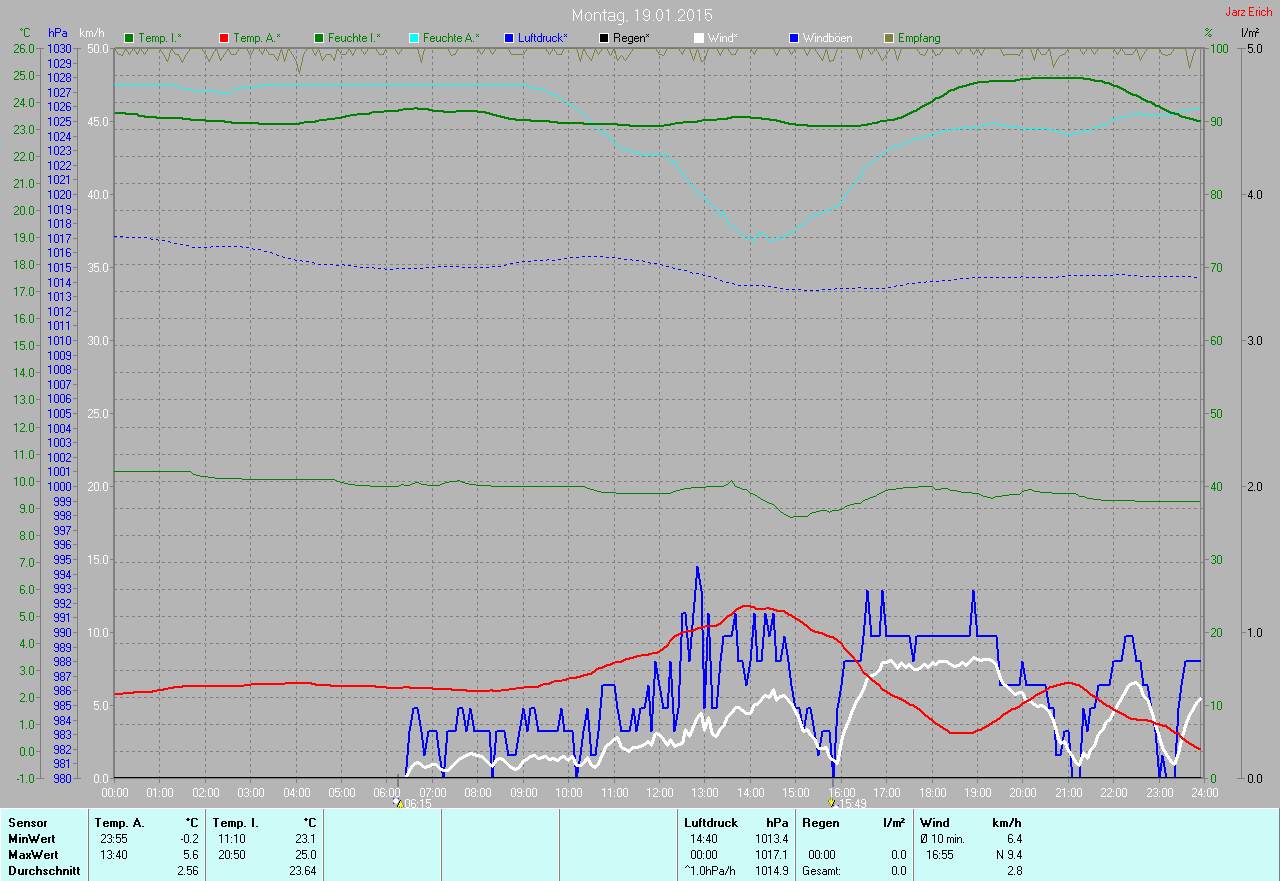Click the 23:55 minimum time value
This screenshot has width=1280, height=881.
pyautogui.click(x=112, y=838)
